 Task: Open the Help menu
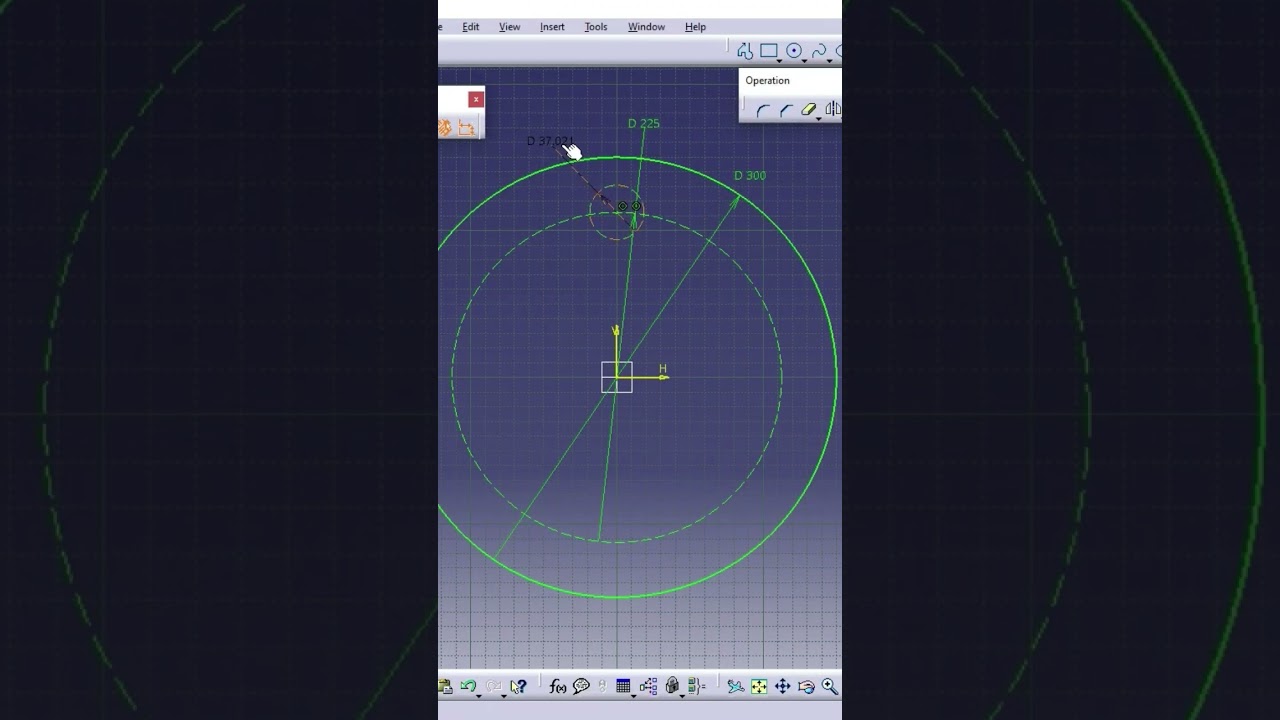pos(695,27)
